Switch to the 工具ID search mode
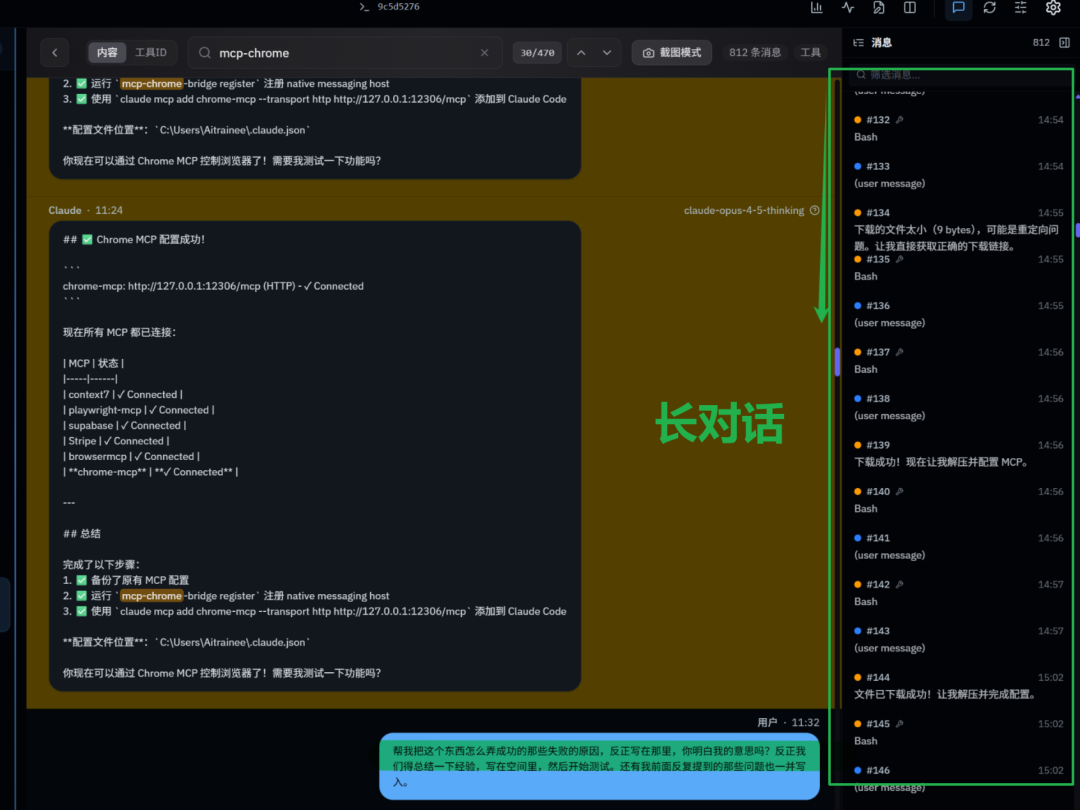 151,53
